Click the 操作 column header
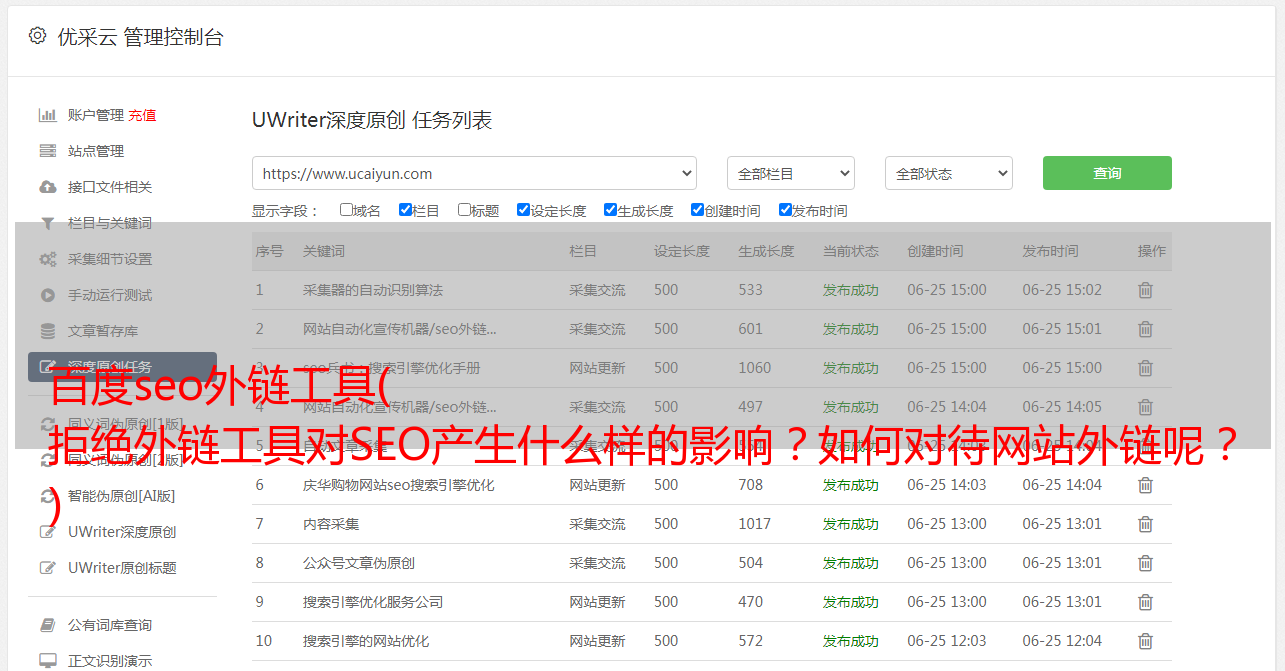The image size is (1285, 671). click(1152, 251)
